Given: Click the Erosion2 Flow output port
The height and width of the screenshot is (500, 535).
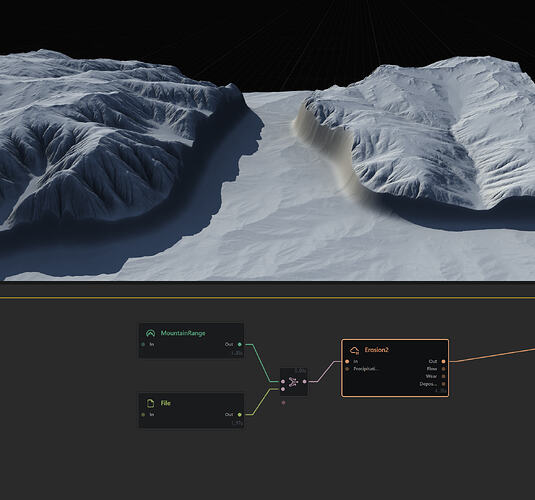Looking at the screenshot, I should pyautogui.click(x=443, y=369).
